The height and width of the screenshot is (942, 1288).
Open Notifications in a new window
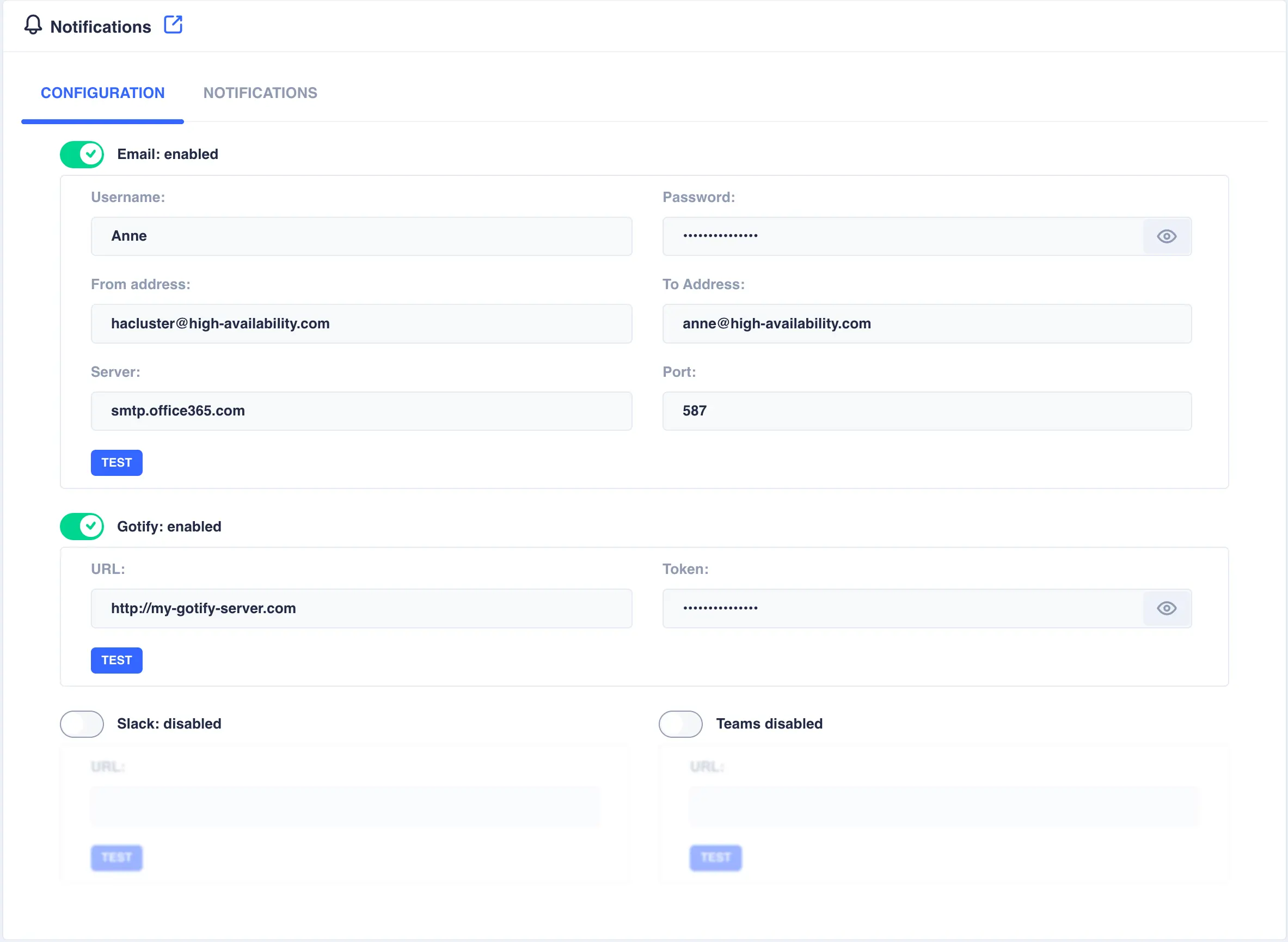(173, 25)
